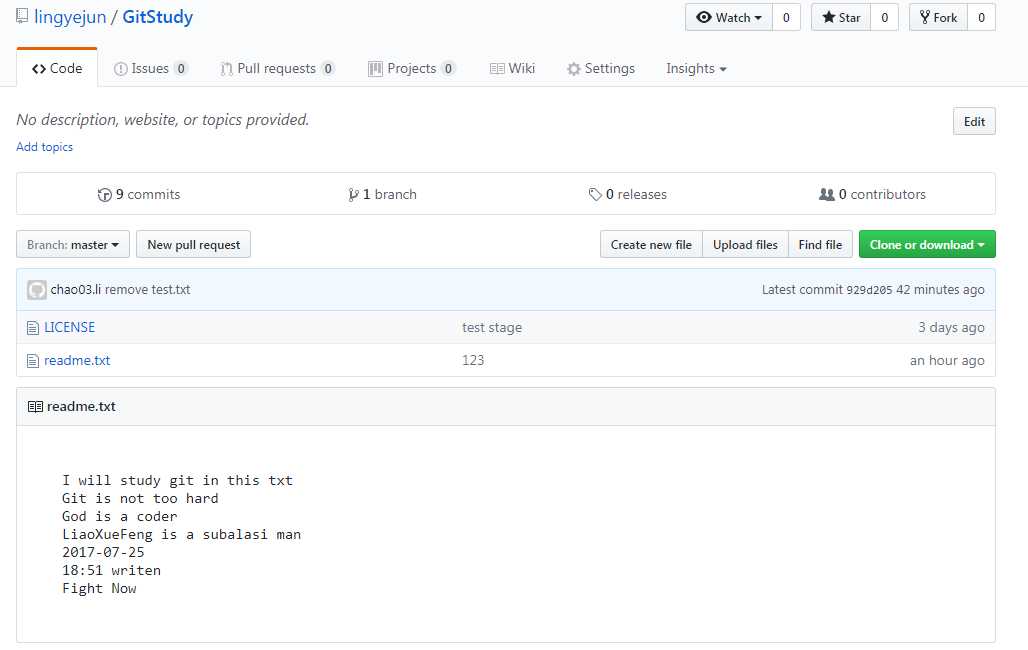This screenshot has width=1028, height=650.
Task: Click Find file button
Action: (820, 245)
